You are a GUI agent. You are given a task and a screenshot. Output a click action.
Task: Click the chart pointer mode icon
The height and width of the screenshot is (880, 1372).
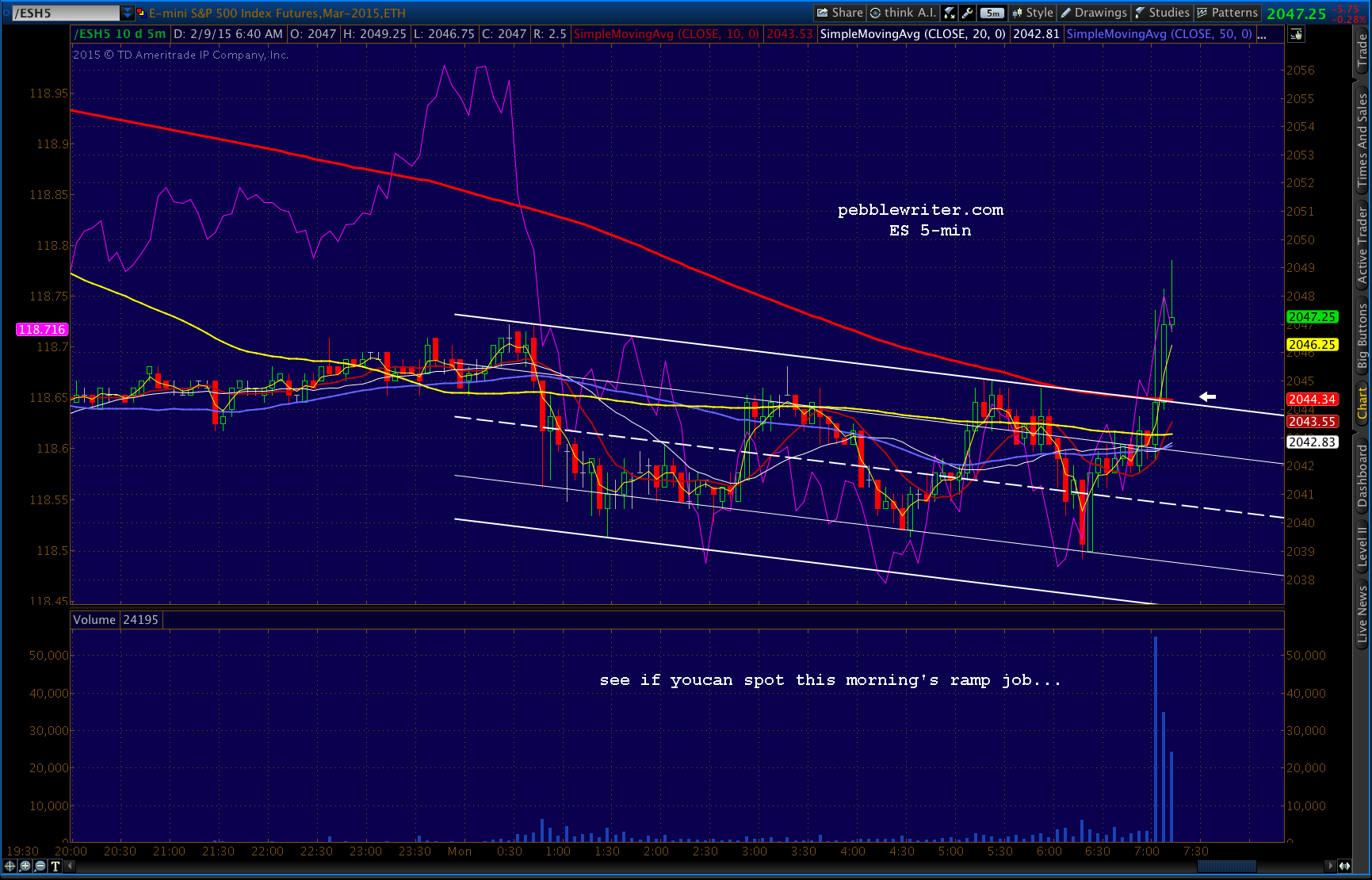tap(1297, 34)
